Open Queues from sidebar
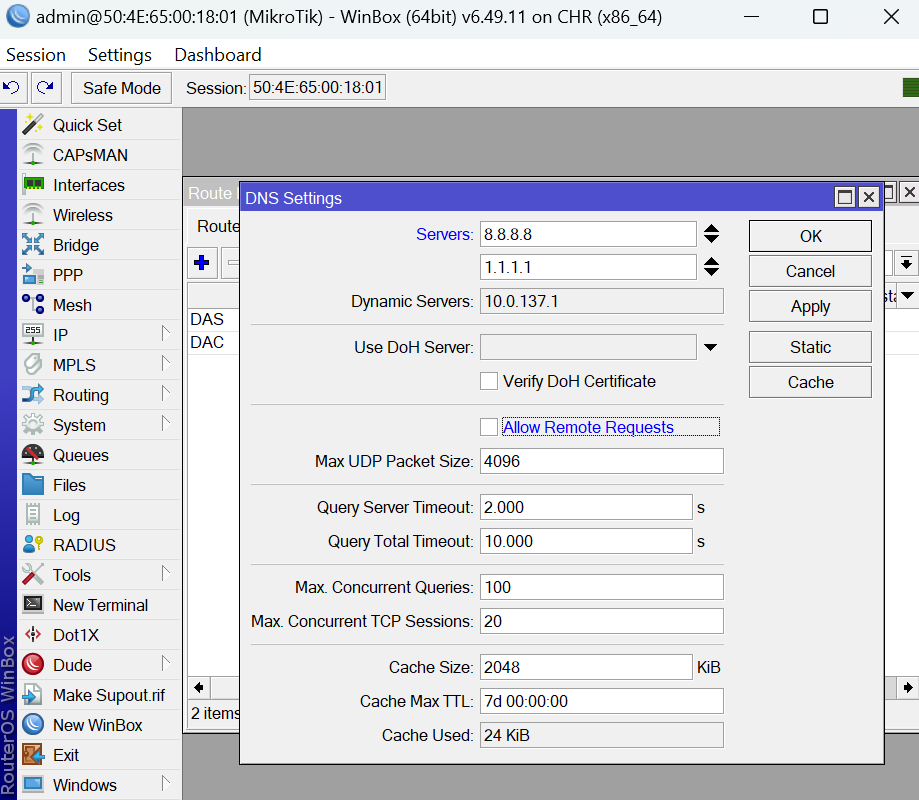The width and height of the screenshot is (919, 800). coord(99,455)
